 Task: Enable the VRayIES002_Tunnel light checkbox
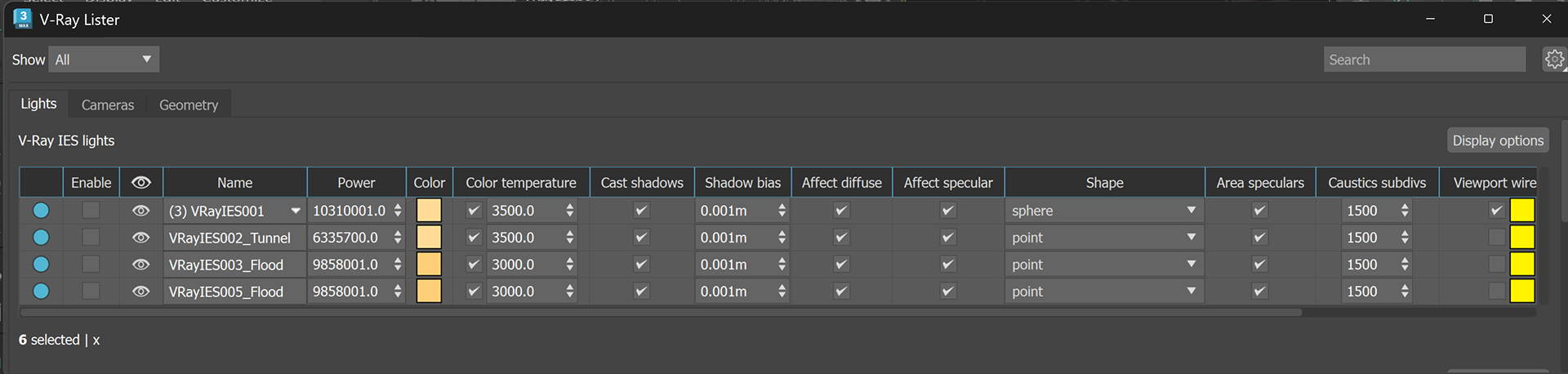click(91, 238)
